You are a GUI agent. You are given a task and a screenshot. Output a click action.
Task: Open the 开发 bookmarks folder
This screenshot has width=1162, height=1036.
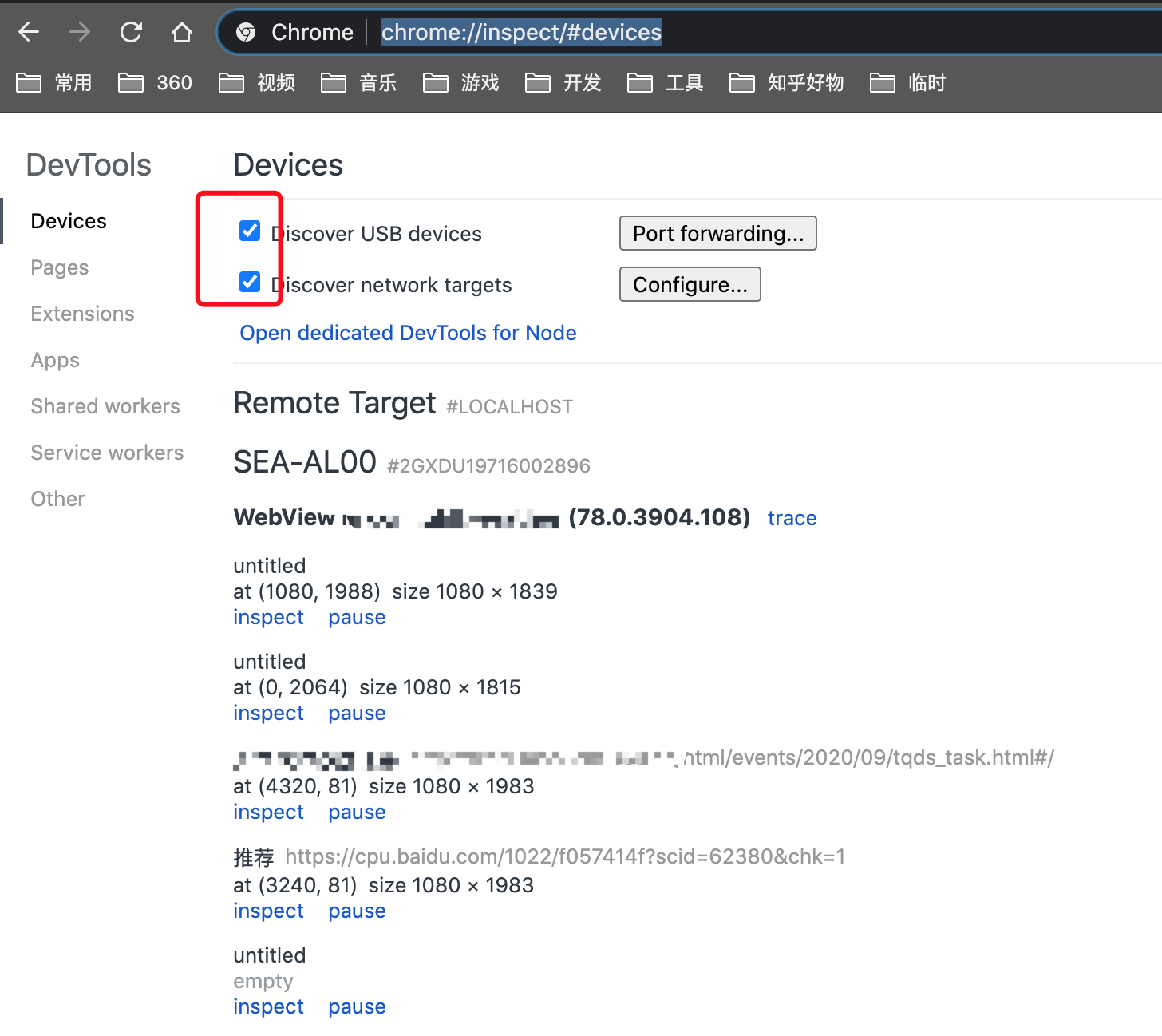tap(564, 82)
